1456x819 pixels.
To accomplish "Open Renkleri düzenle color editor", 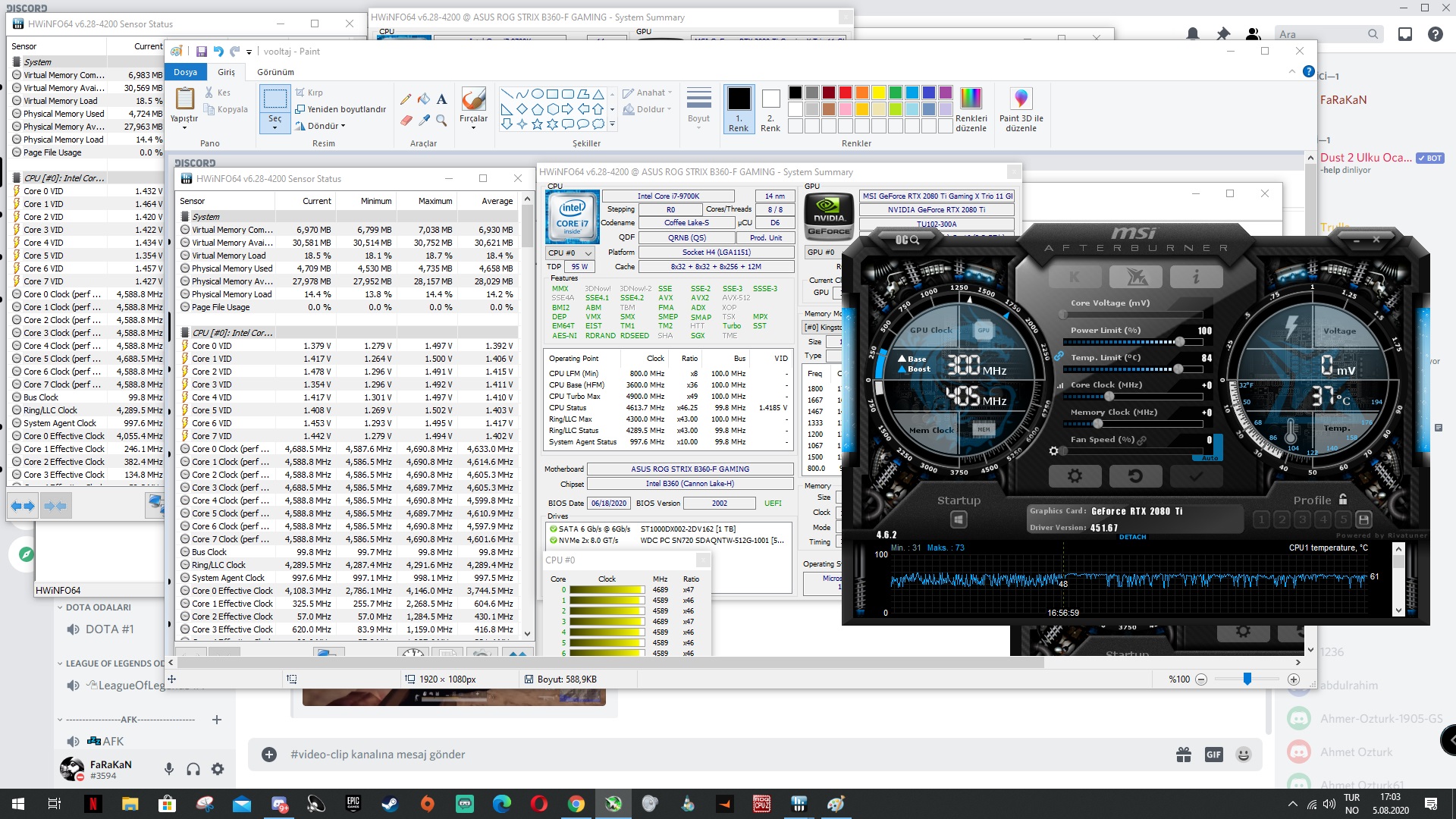I will (x=971, y=109).
